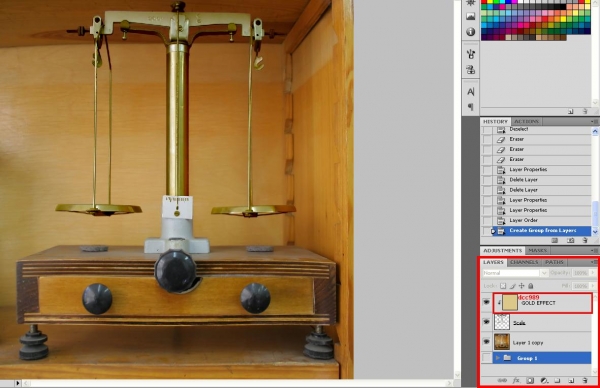Toggle lock all padlock
Screen dimensions: 600x388
click(x=531, y=286)
